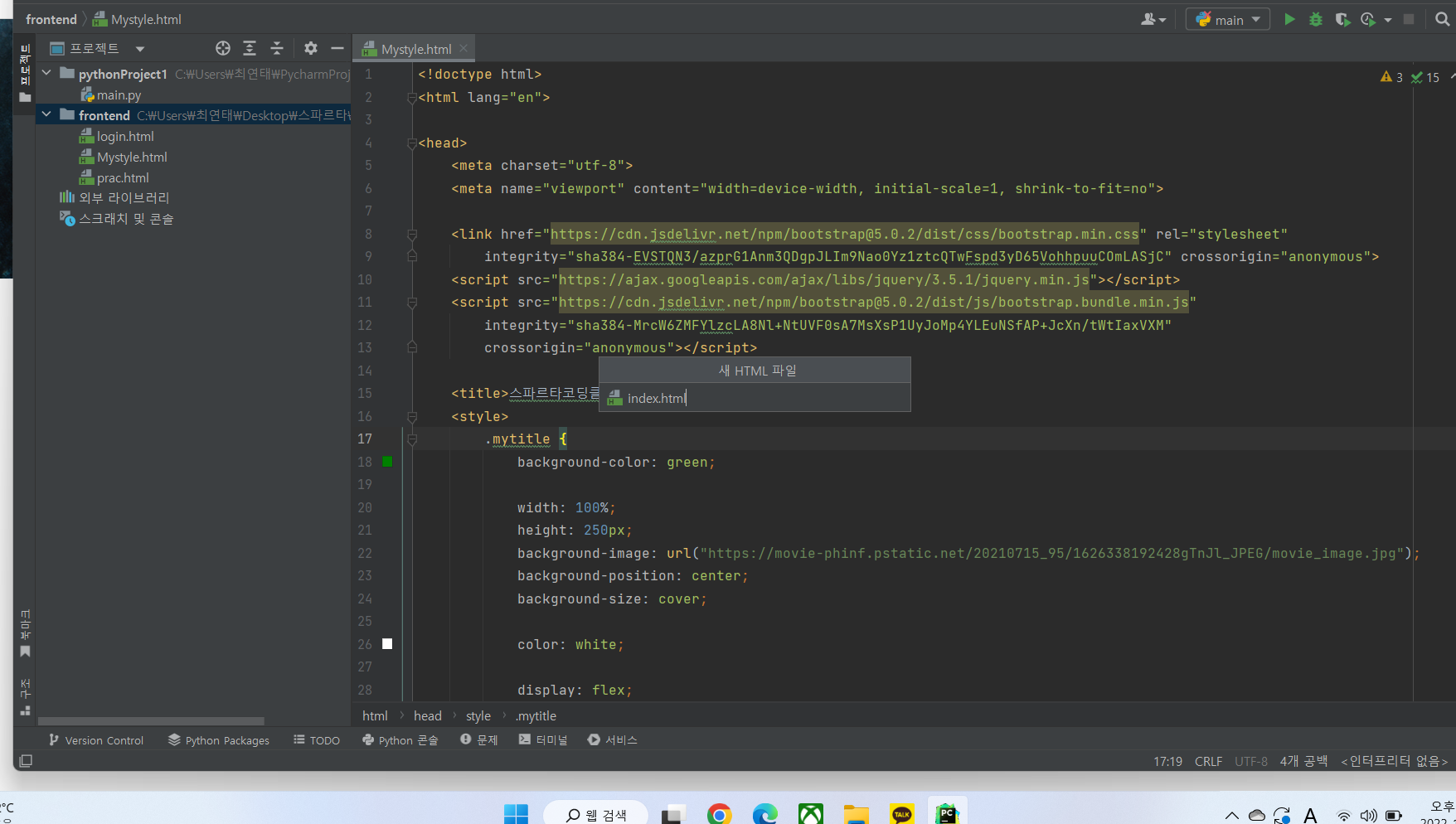Locate opened file with the crosshair icon
The image size is (1456, 824).
tap(223, 48)
